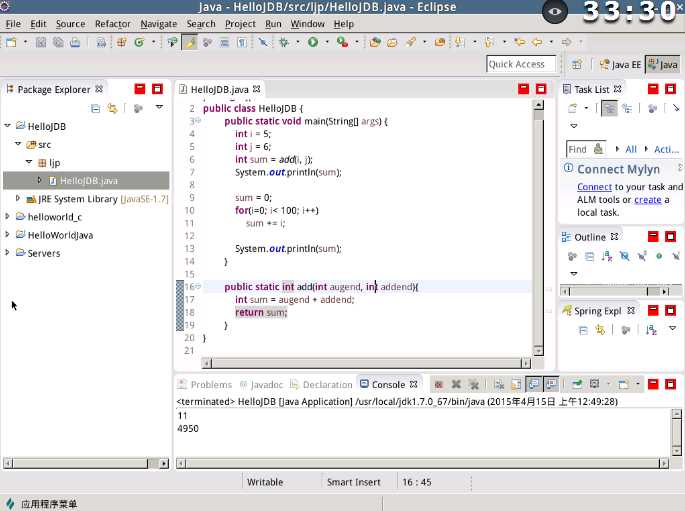
Task: Collapse the ljp package tree node
Action: [x=29, y=162]
